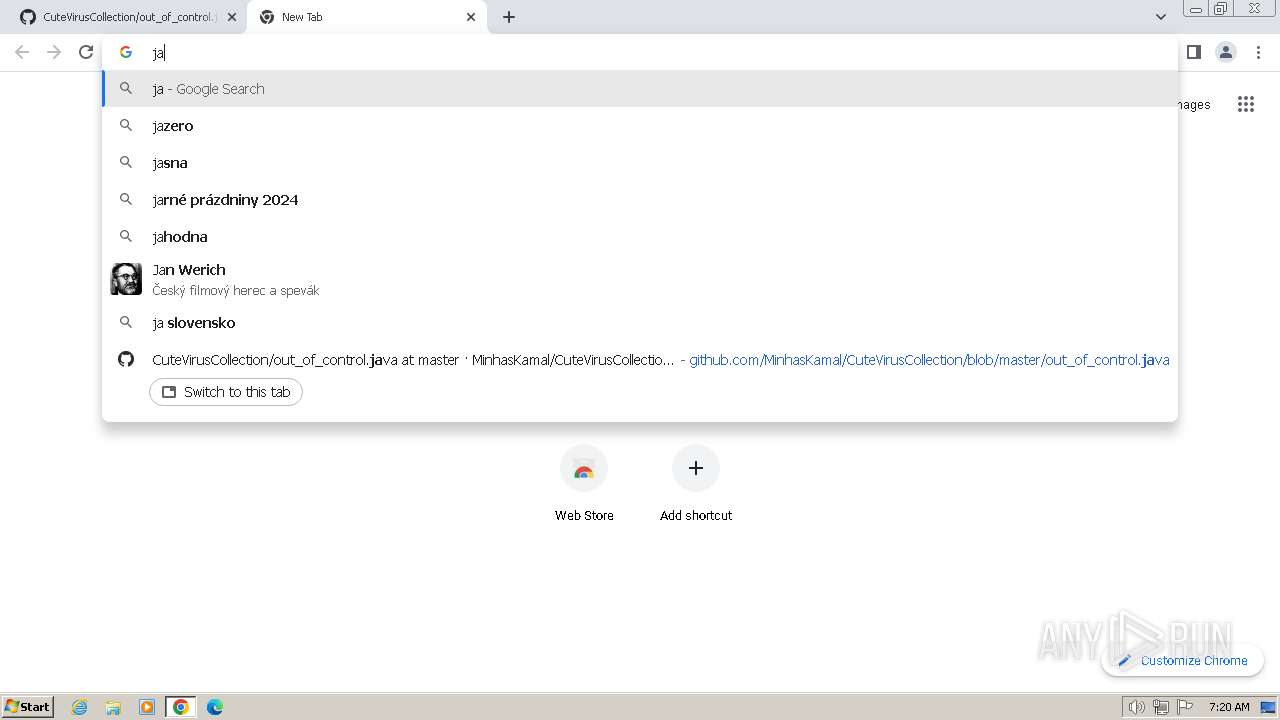This screenshot has height=720, width=1280.
Task: Select the Jan Werich suggestion
Action: coord(640,279)
